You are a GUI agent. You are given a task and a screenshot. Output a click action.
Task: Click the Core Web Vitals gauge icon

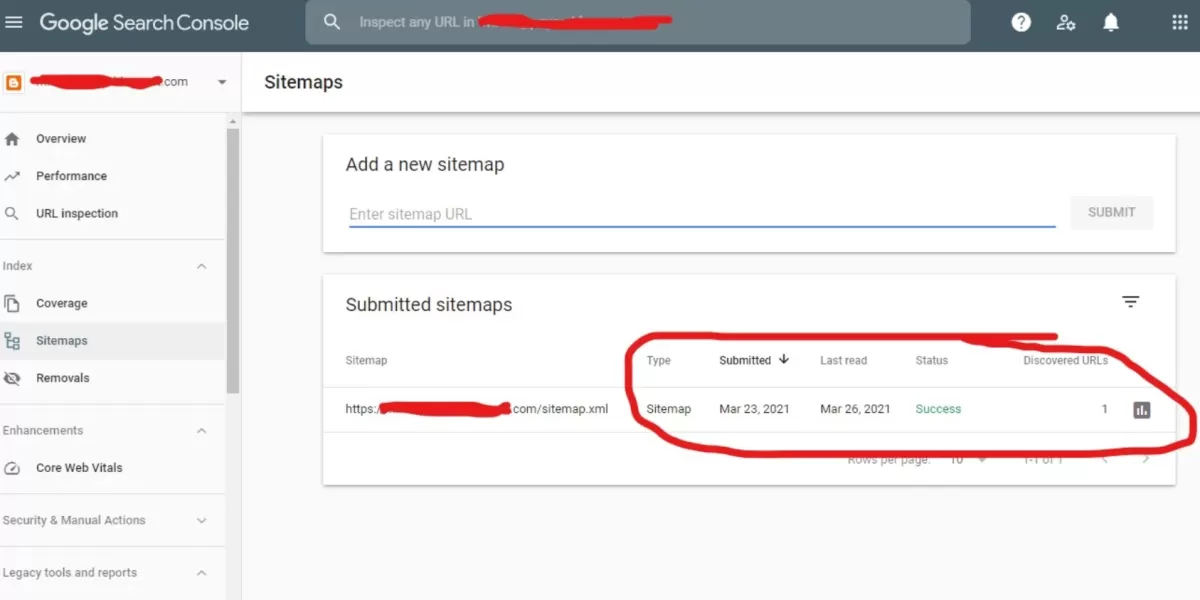12,468
